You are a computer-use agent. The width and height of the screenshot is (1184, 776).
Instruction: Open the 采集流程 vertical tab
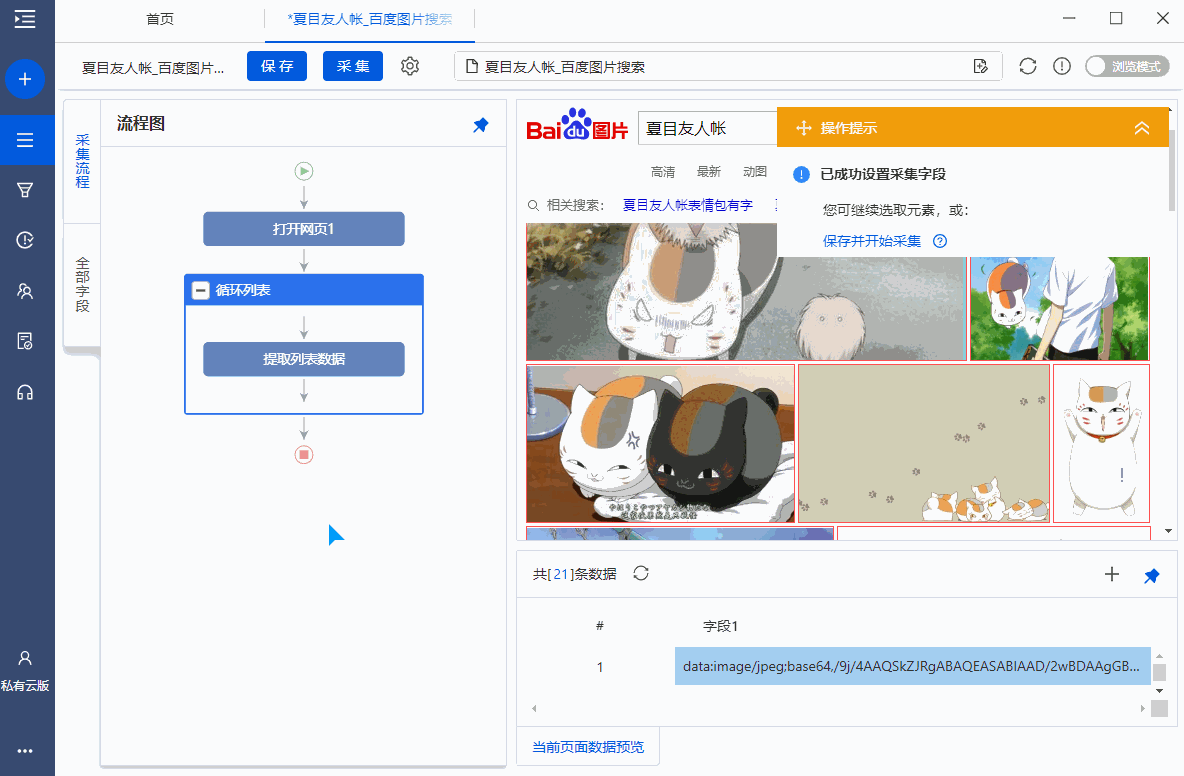tap(82, 162)
